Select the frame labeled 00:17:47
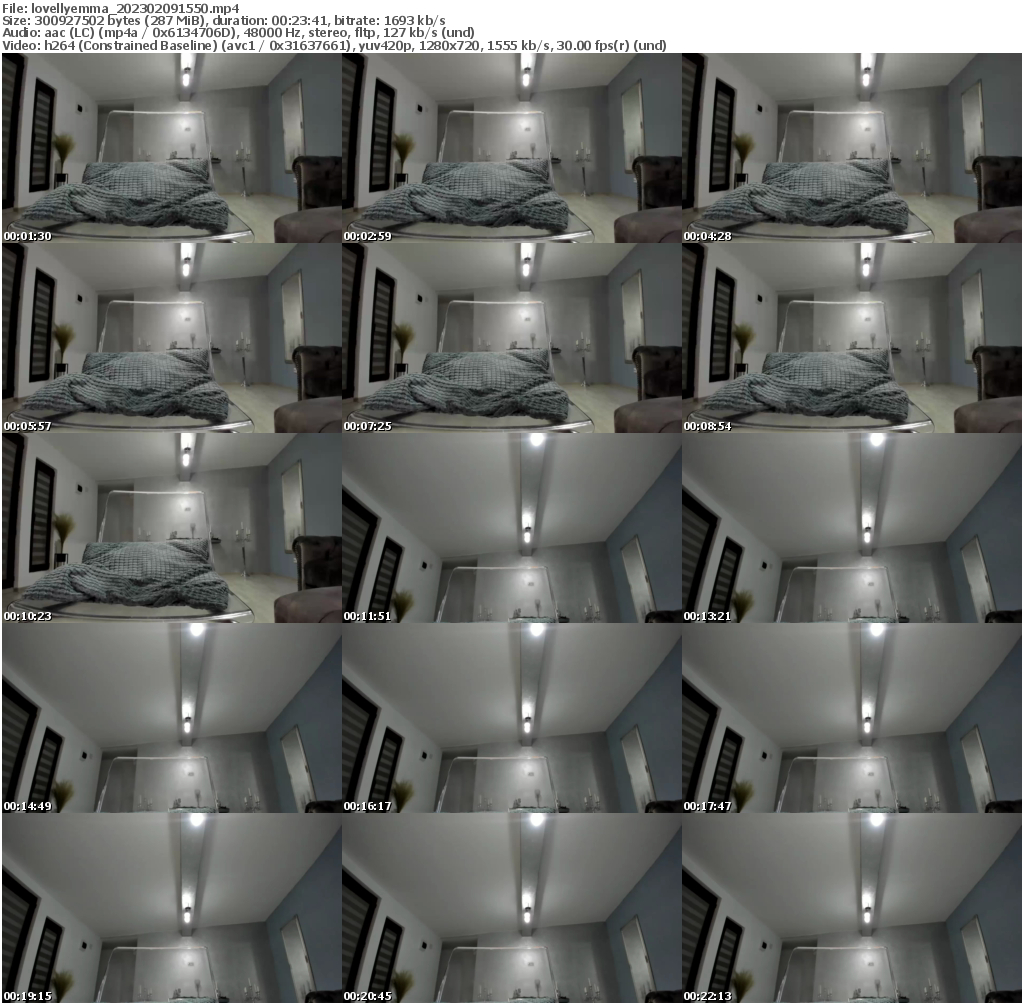 [851, 718]
